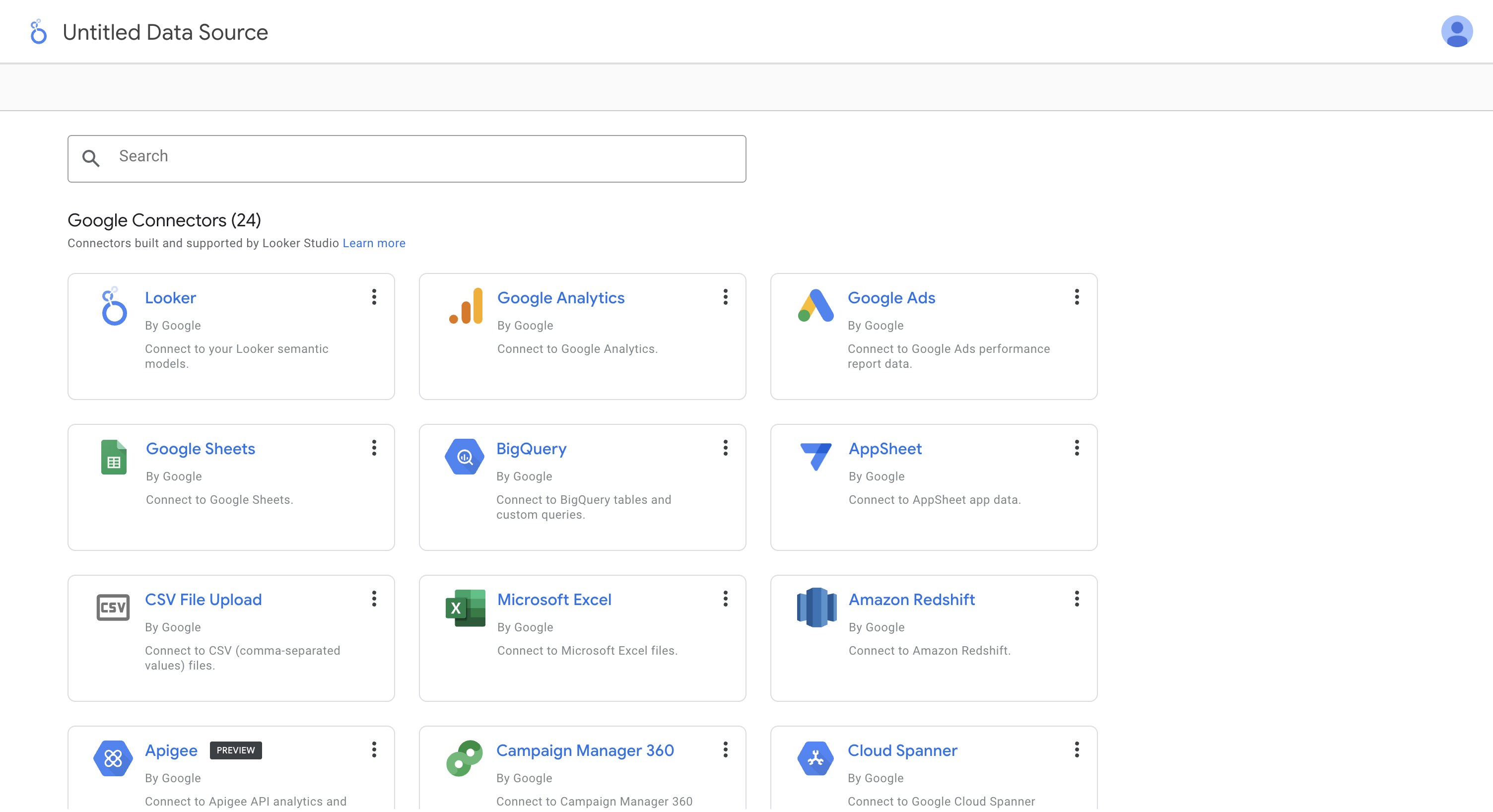Click the Amazon Redshift icon

click(816, 607)
